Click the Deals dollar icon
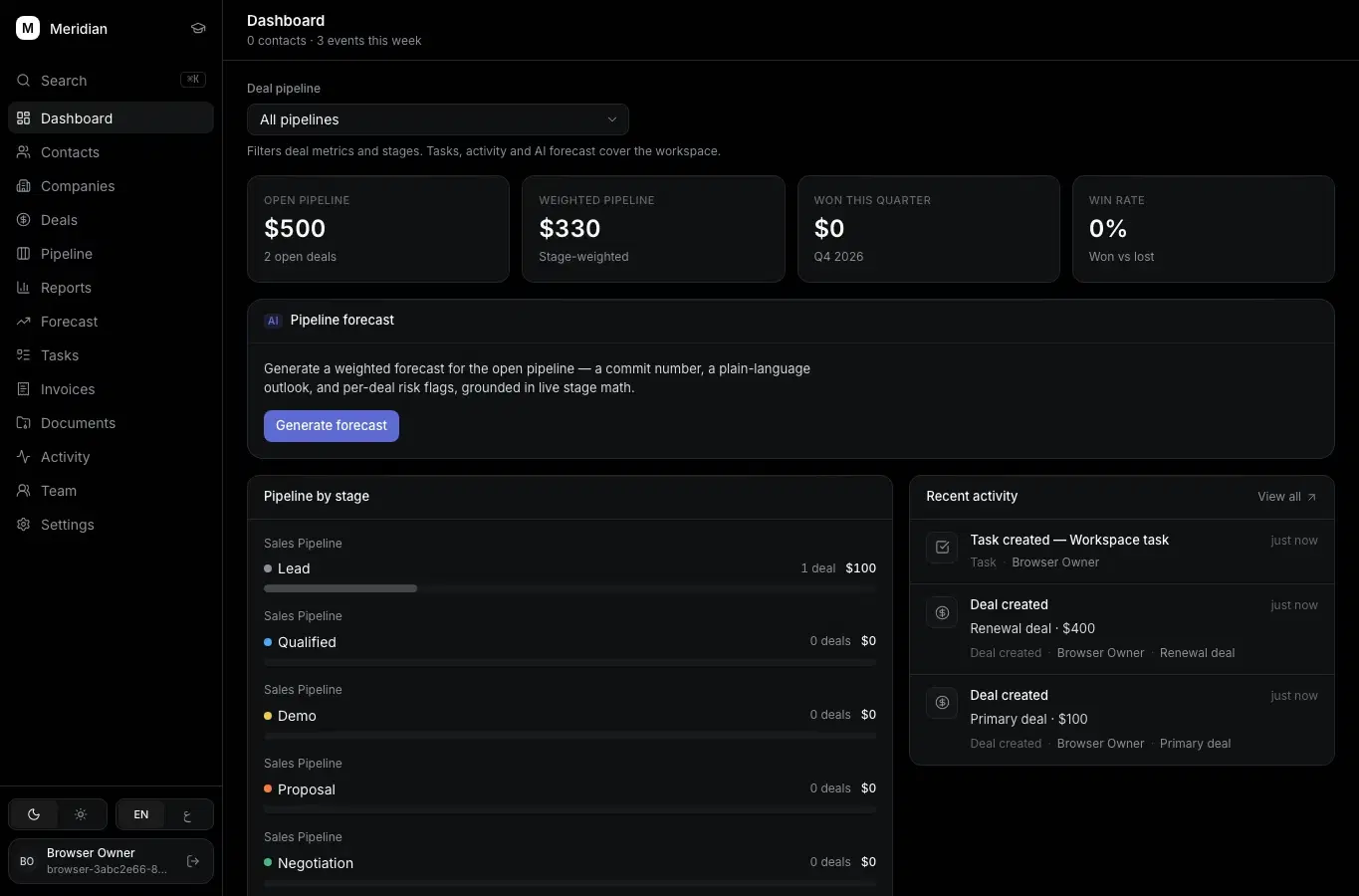 pos(23,220)
